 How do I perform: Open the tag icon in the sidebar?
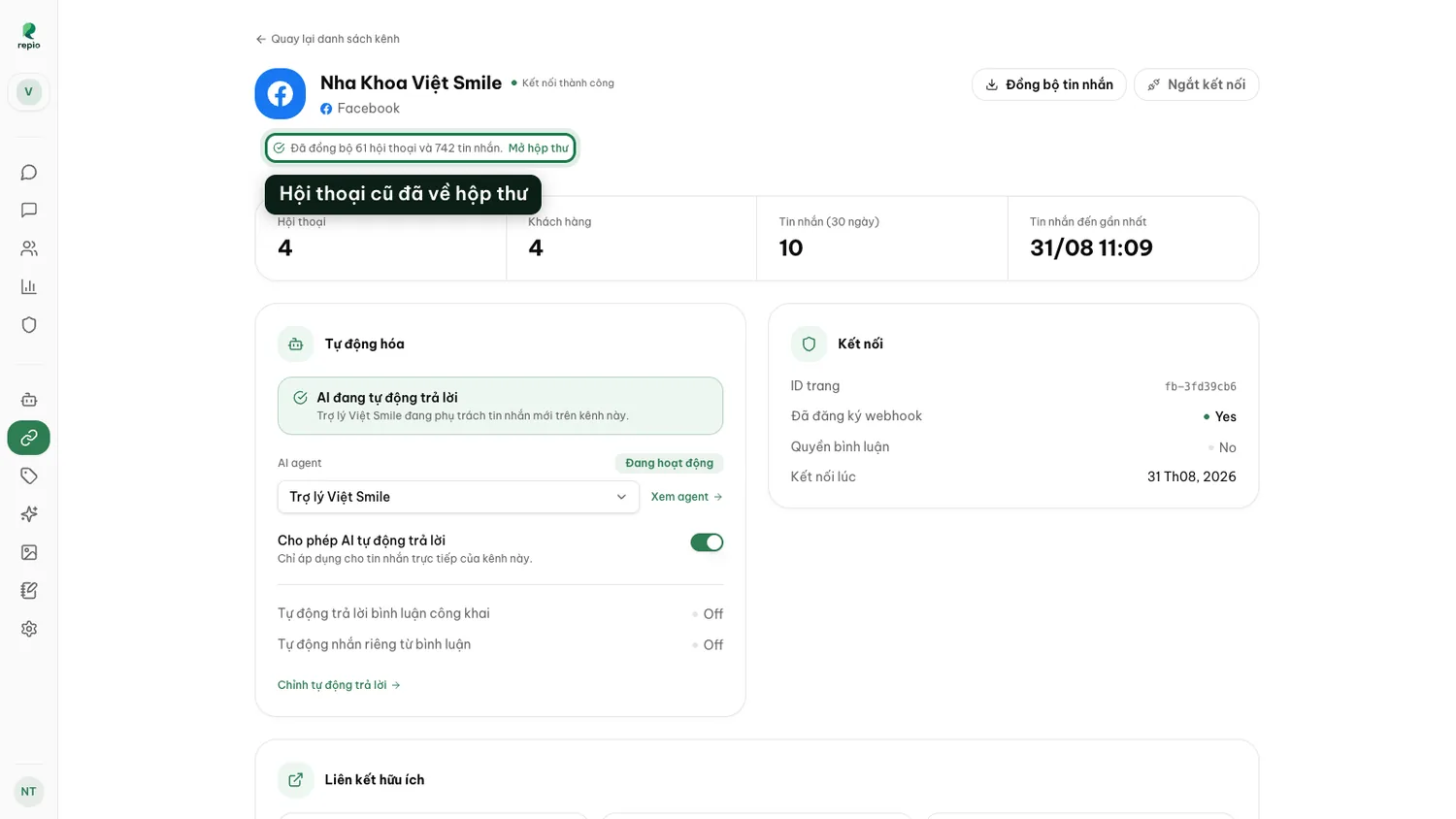(x=29, y=475)
